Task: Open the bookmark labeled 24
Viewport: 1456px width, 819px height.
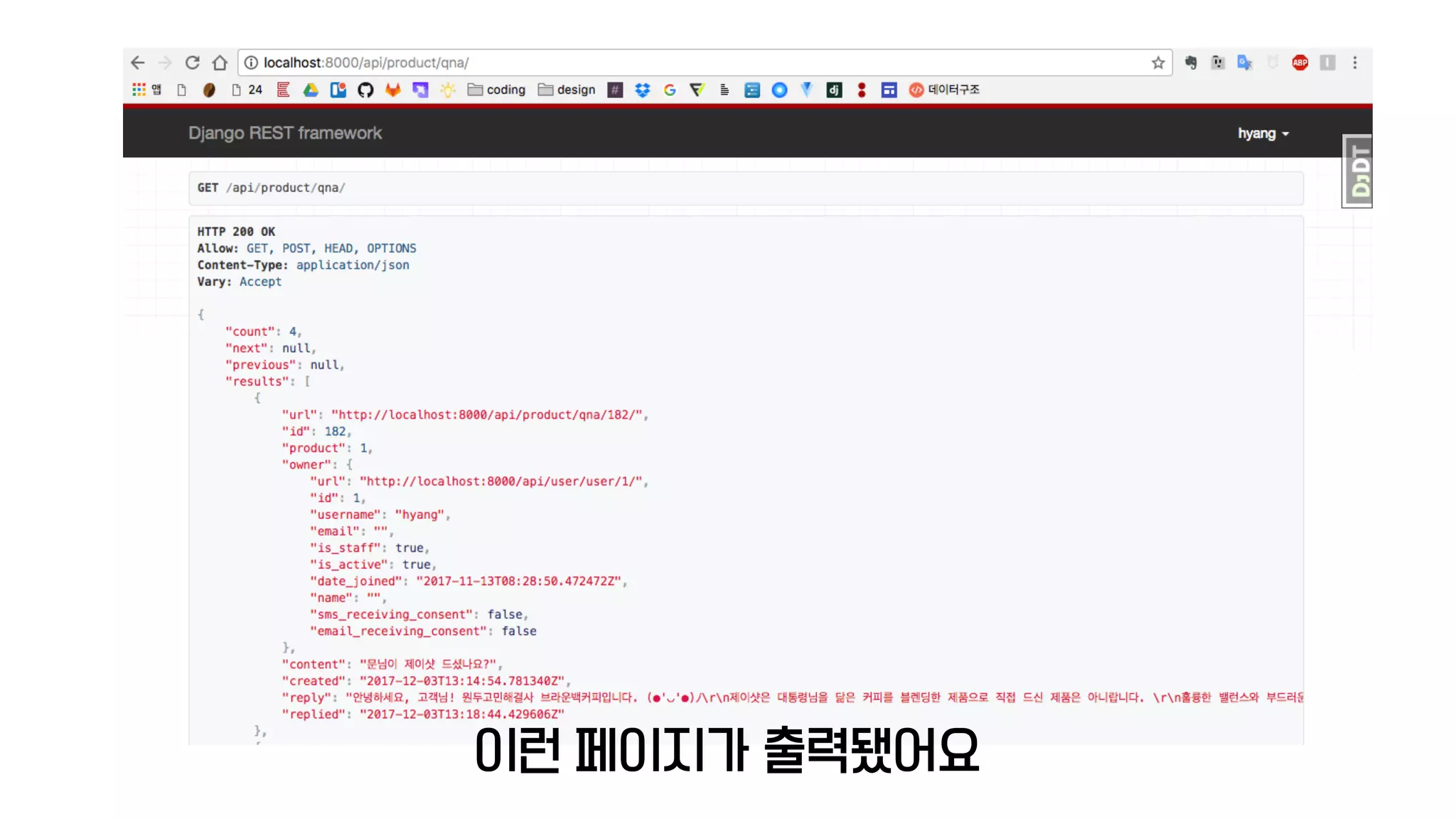Action: pyautogui.click(x=247, y=90)
